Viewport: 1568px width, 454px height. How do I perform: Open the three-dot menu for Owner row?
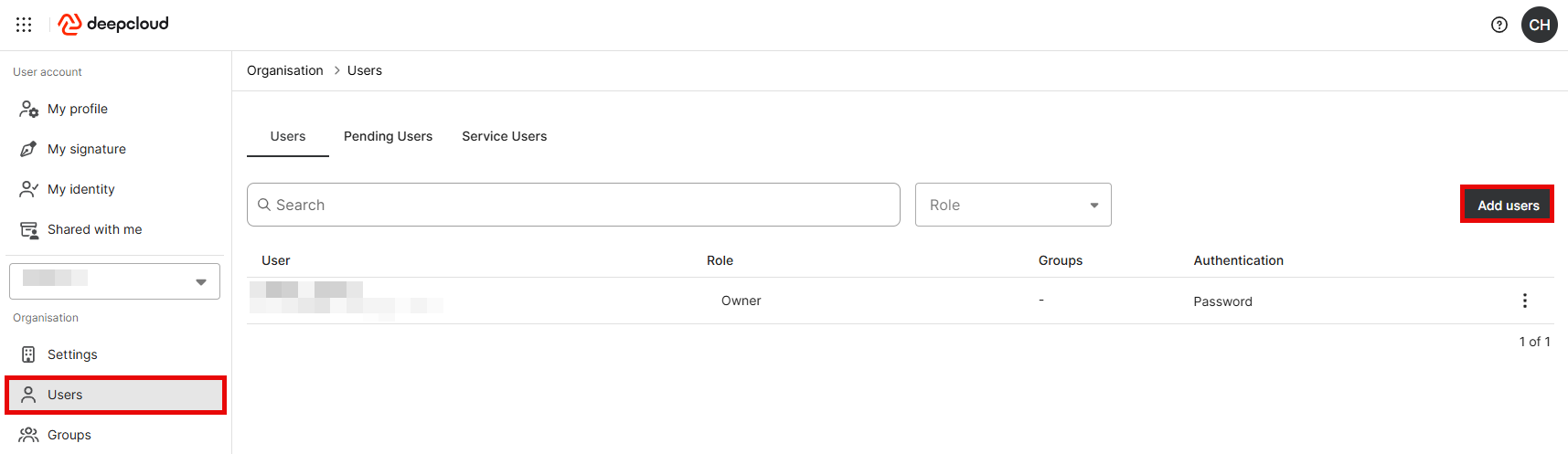pos(1524,301)
